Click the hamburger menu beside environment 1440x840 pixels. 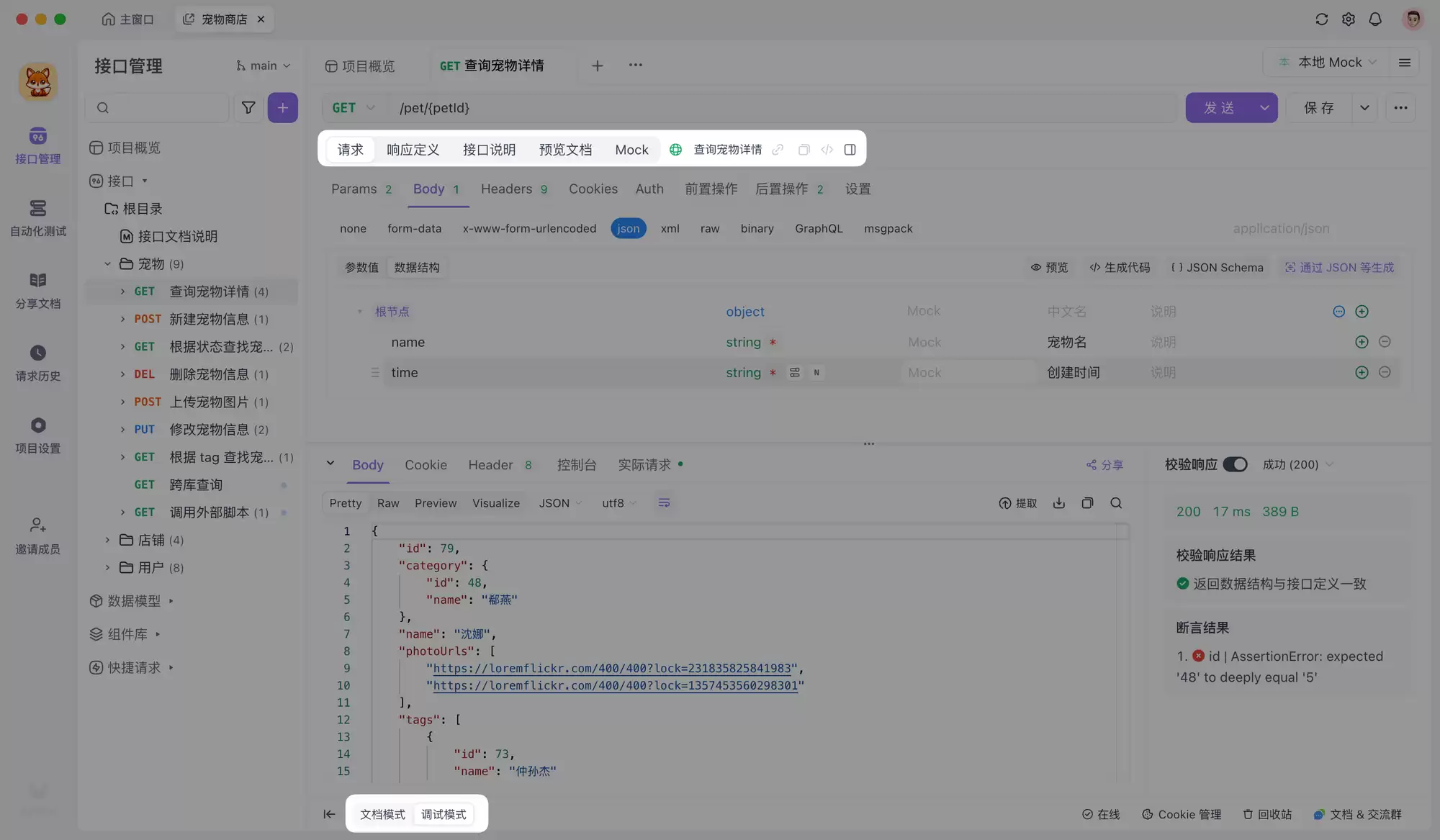pyautogui.click(x=1405, y=63)
